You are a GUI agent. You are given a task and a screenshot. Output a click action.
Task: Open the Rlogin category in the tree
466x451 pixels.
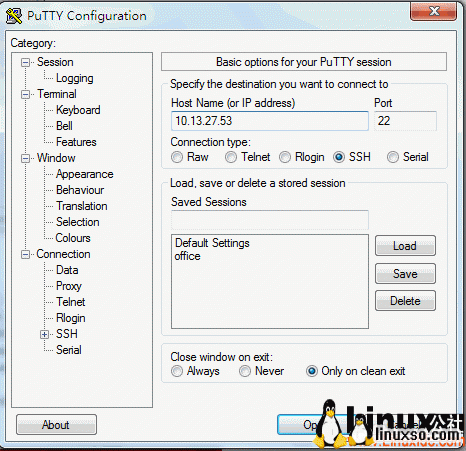[x=71, y=318]
